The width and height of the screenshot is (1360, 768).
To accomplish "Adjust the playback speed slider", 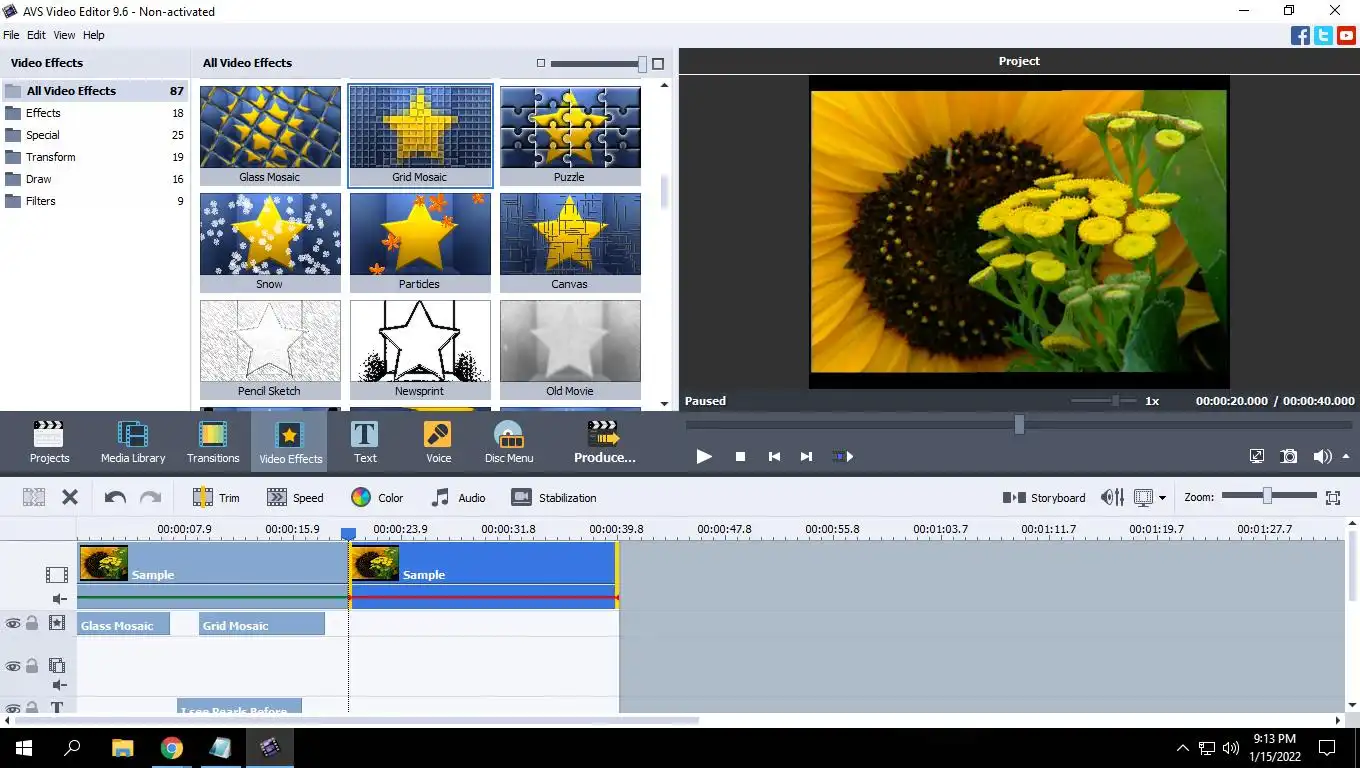I will coord(1115,400).
